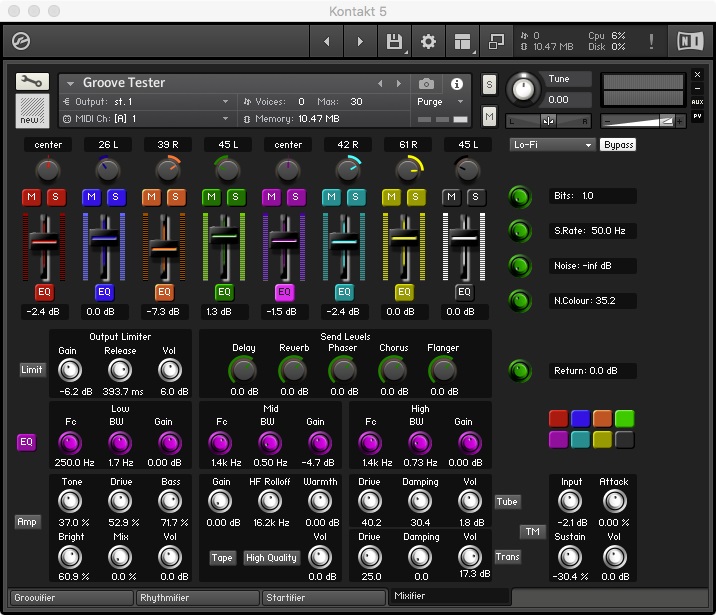
Task: Click the camera snapshot icon
Action: (x=427, y=84)
